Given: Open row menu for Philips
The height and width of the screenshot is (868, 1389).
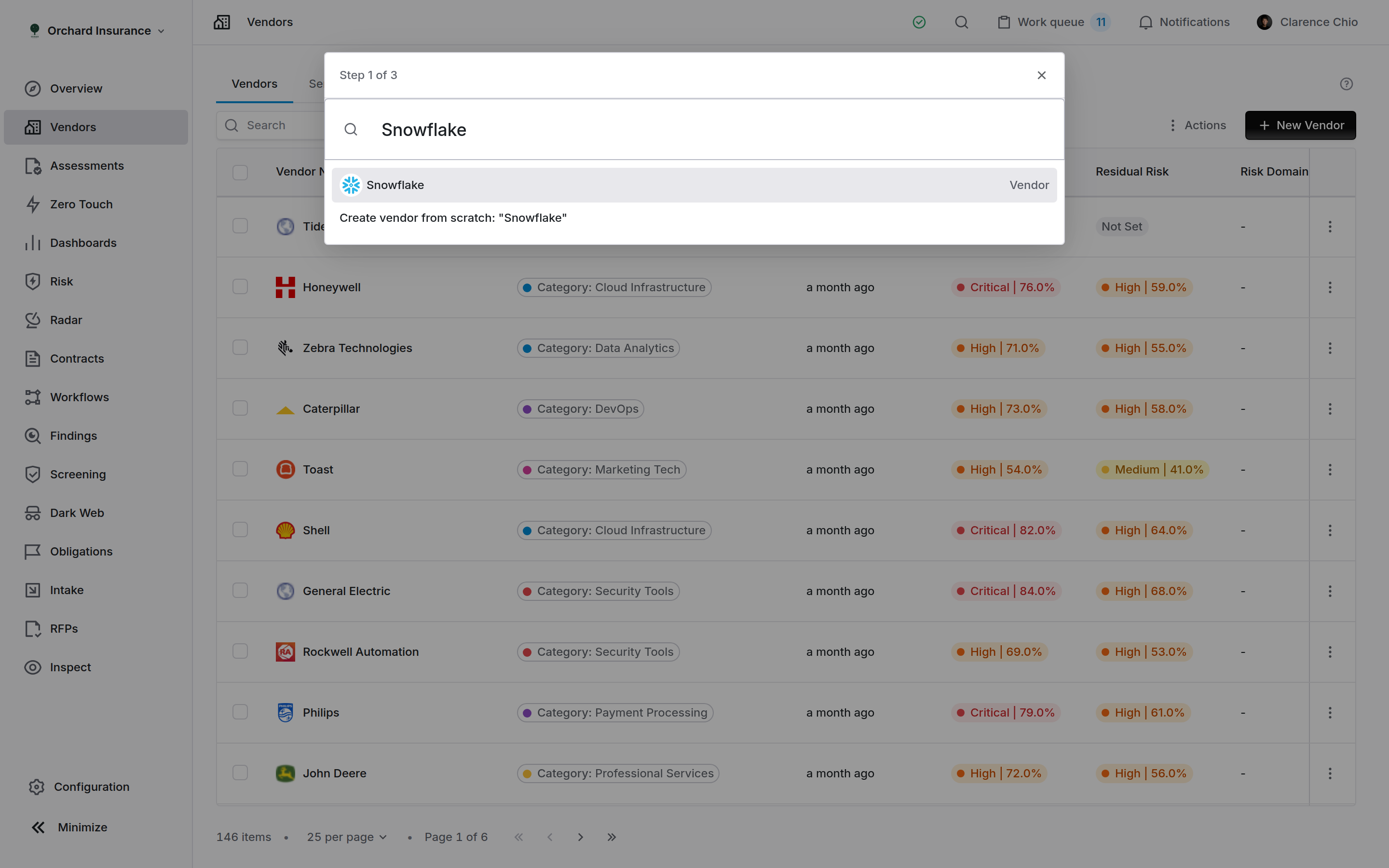Looking at the screenshot, I should (x=1330, y=712).
